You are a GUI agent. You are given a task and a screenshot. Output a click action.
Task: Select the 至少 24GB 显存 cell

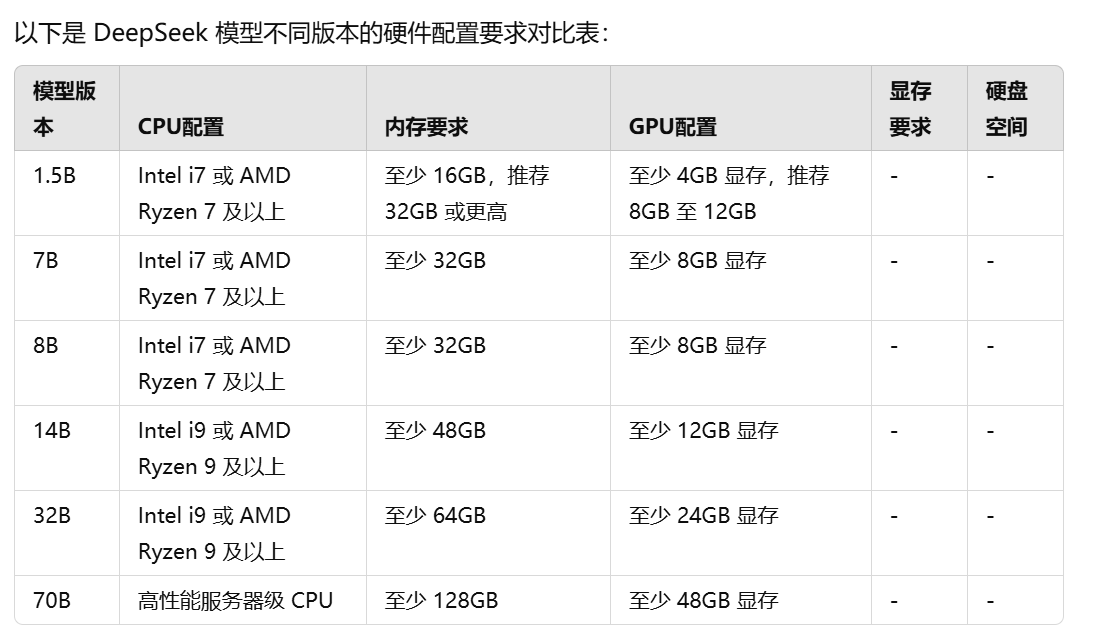tap(741, 533)
